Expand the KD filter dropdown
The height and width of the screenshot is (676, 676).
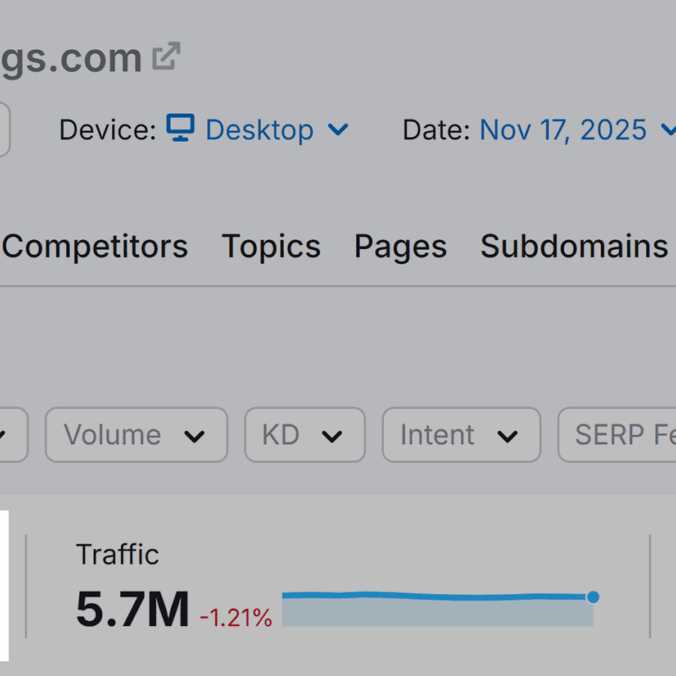[x=304, y=435]
